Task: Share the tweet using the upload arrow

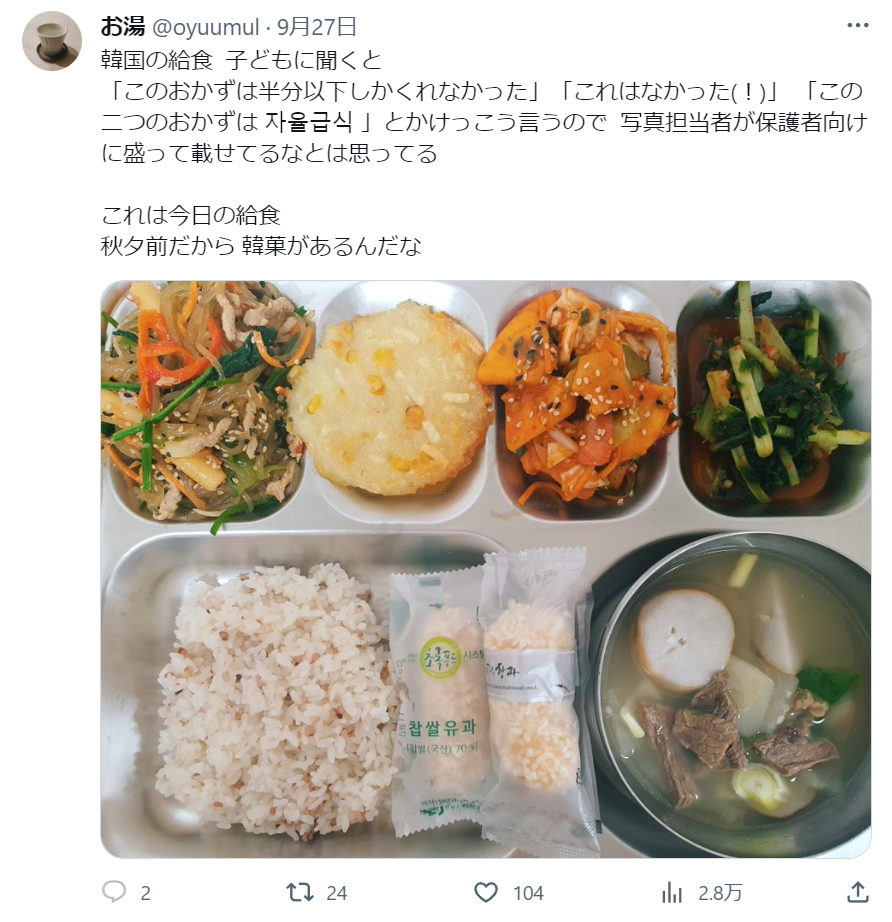Action: pos(858,892)
